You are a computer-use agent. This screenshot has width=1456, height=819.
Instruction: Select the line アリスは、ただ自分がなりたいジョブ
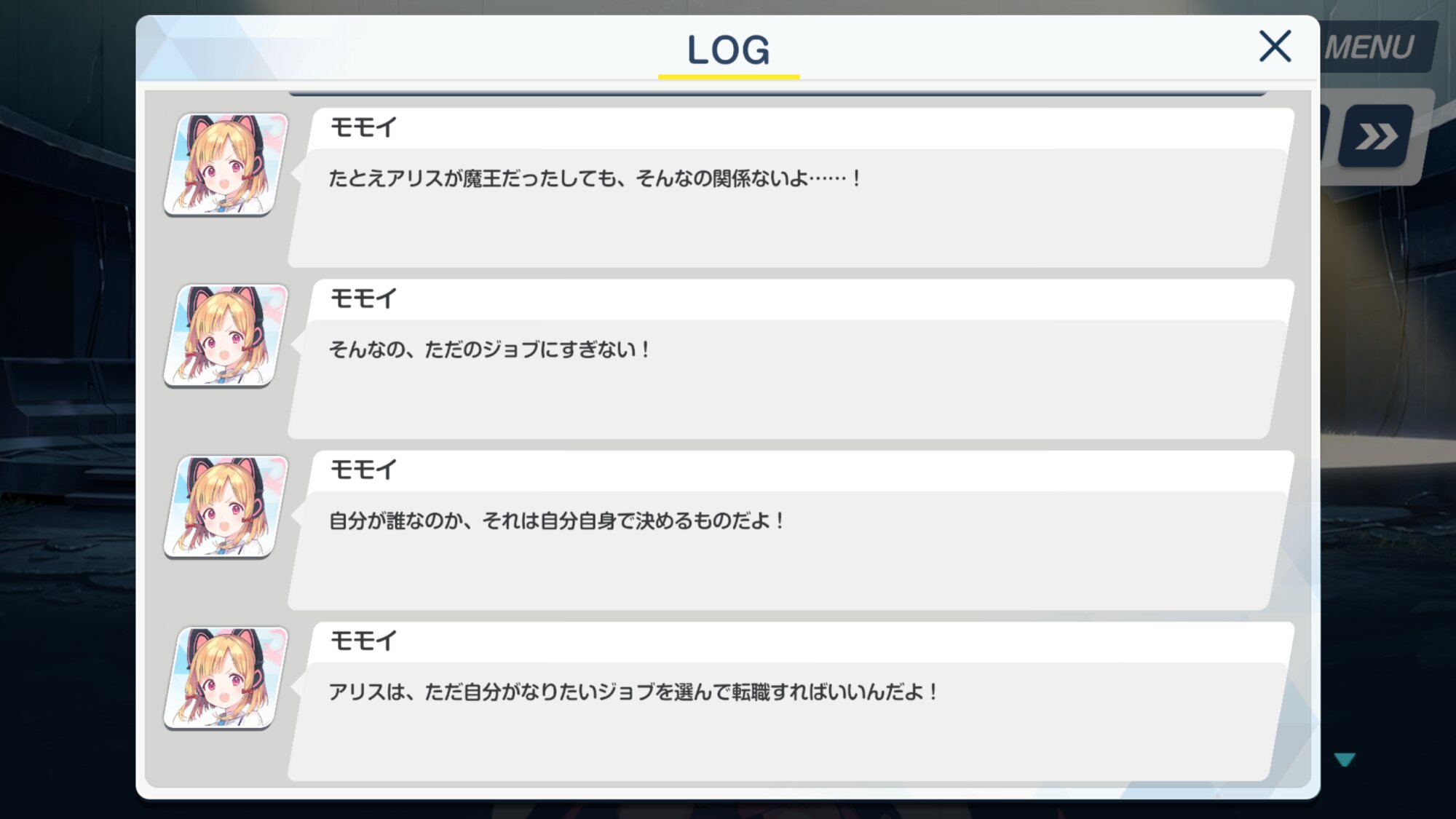pyautogui.click(x=633, y=692)
